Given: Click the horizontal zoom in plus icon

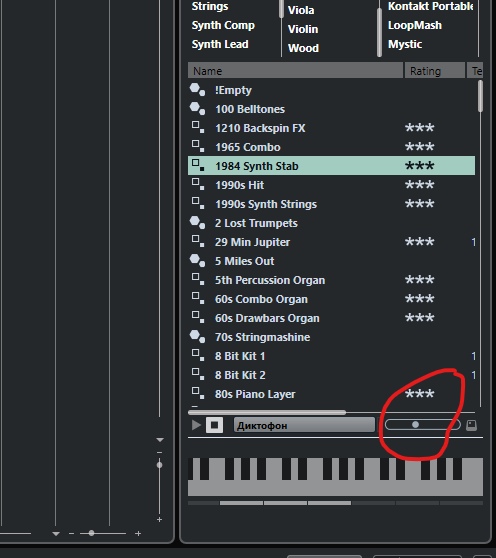Looking at the screenshot, I should 138,533.
